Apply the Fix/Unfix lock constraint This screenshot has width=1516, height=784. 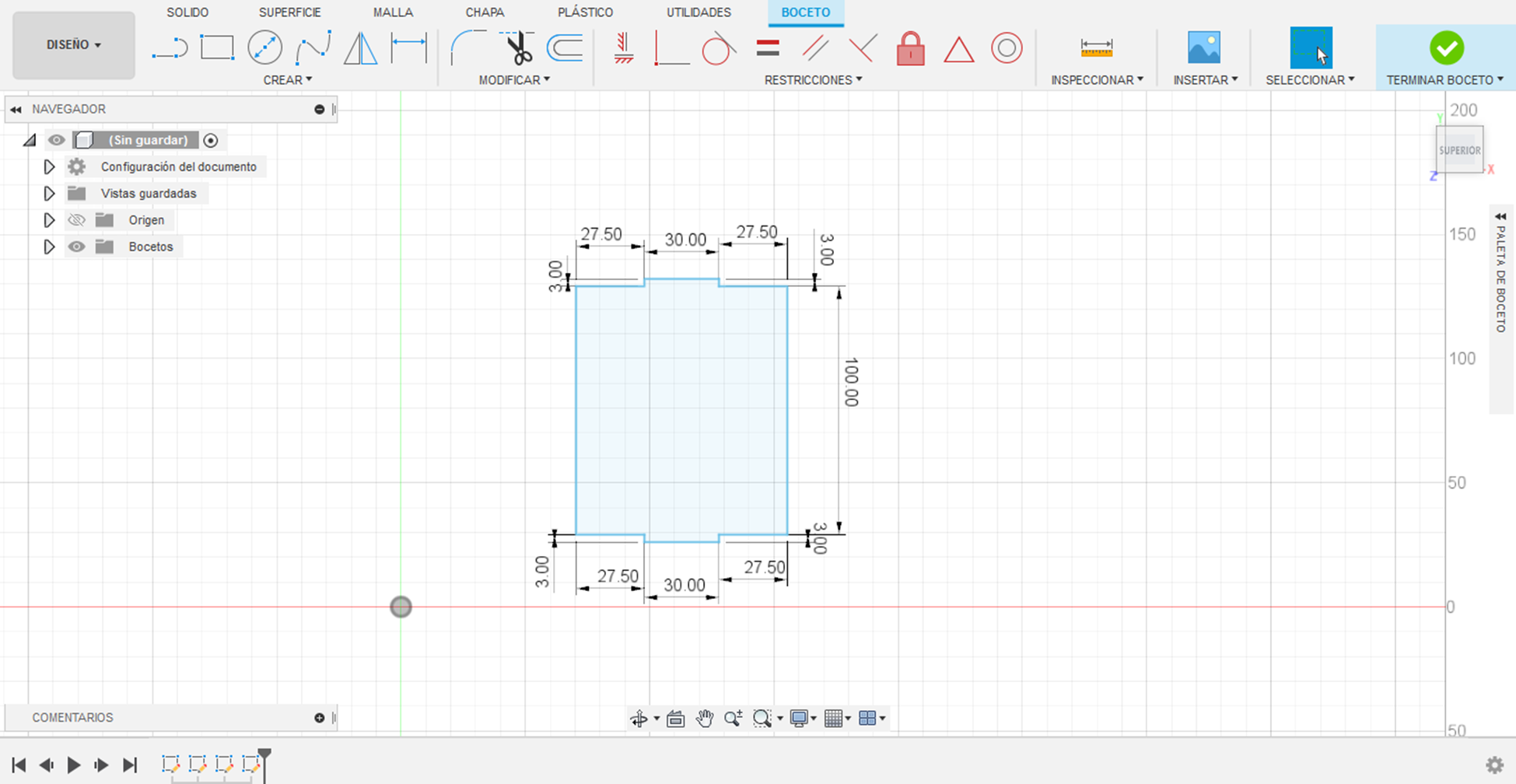(x=910, y=48)
